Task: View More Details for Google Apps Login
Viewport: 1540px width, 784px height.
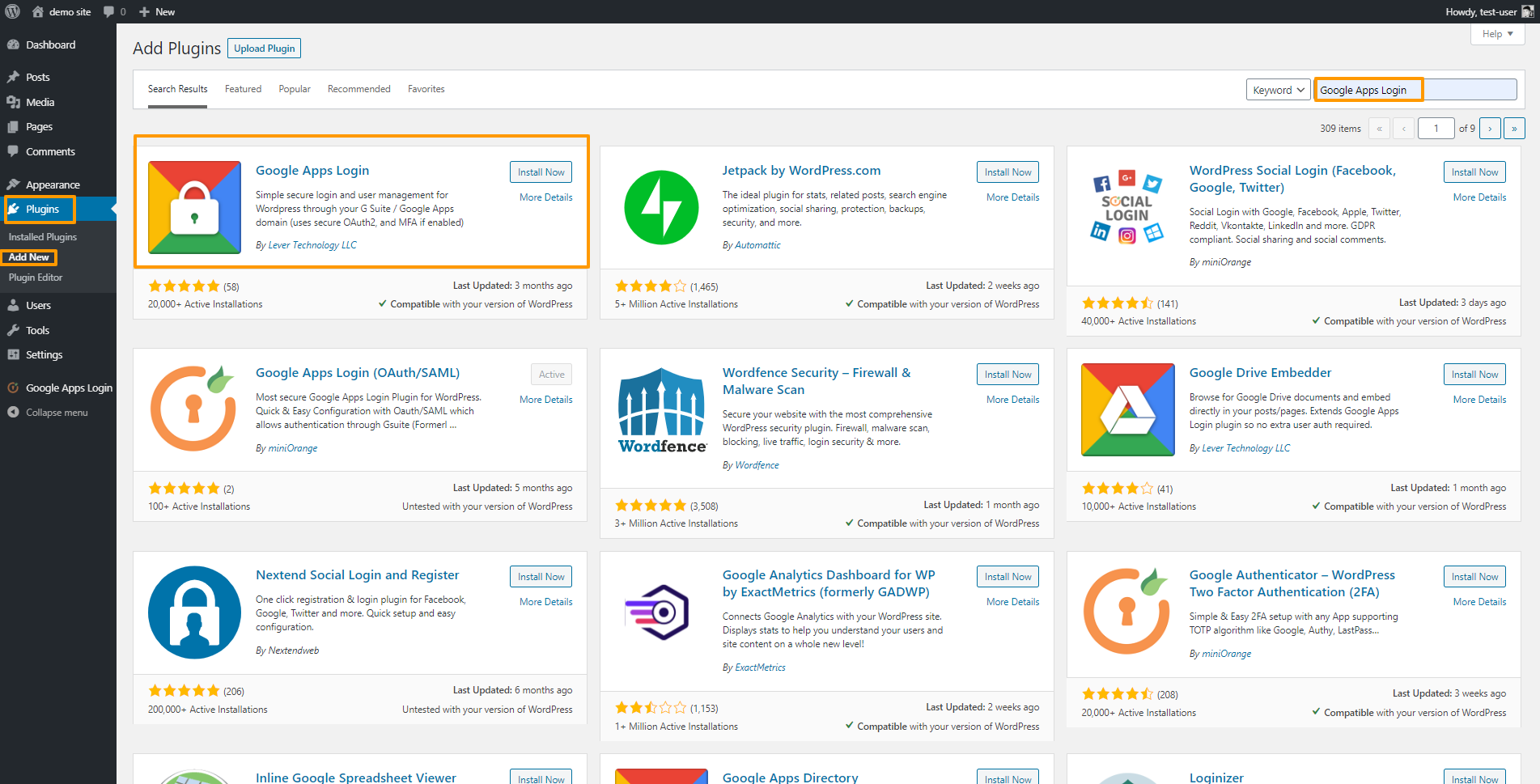Action: click(545, 197)
